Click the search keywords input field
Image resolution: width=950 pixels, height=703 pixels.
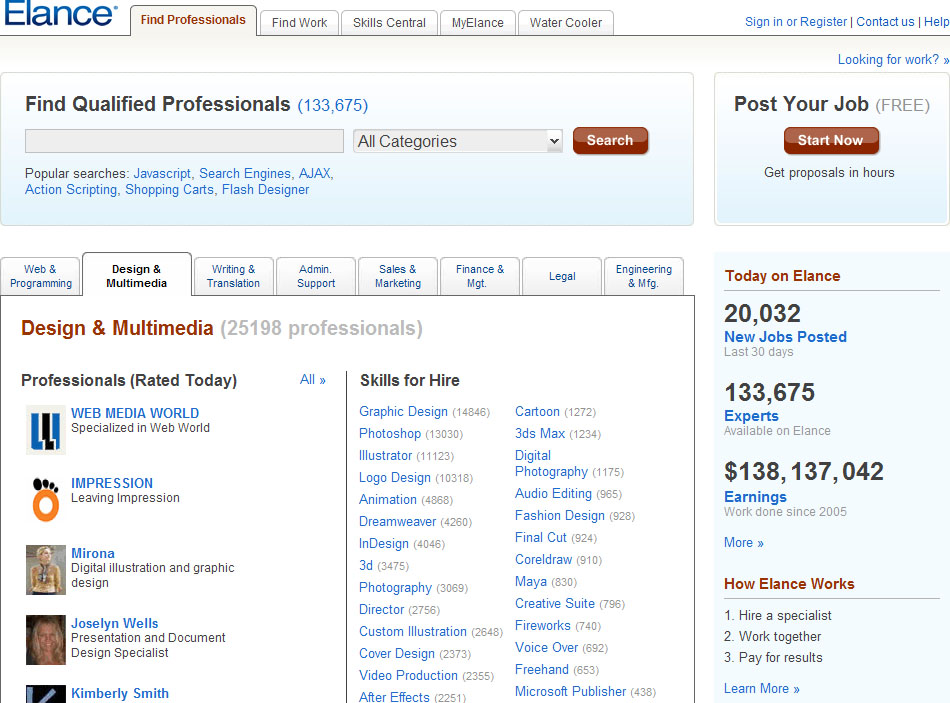[184, 141]
